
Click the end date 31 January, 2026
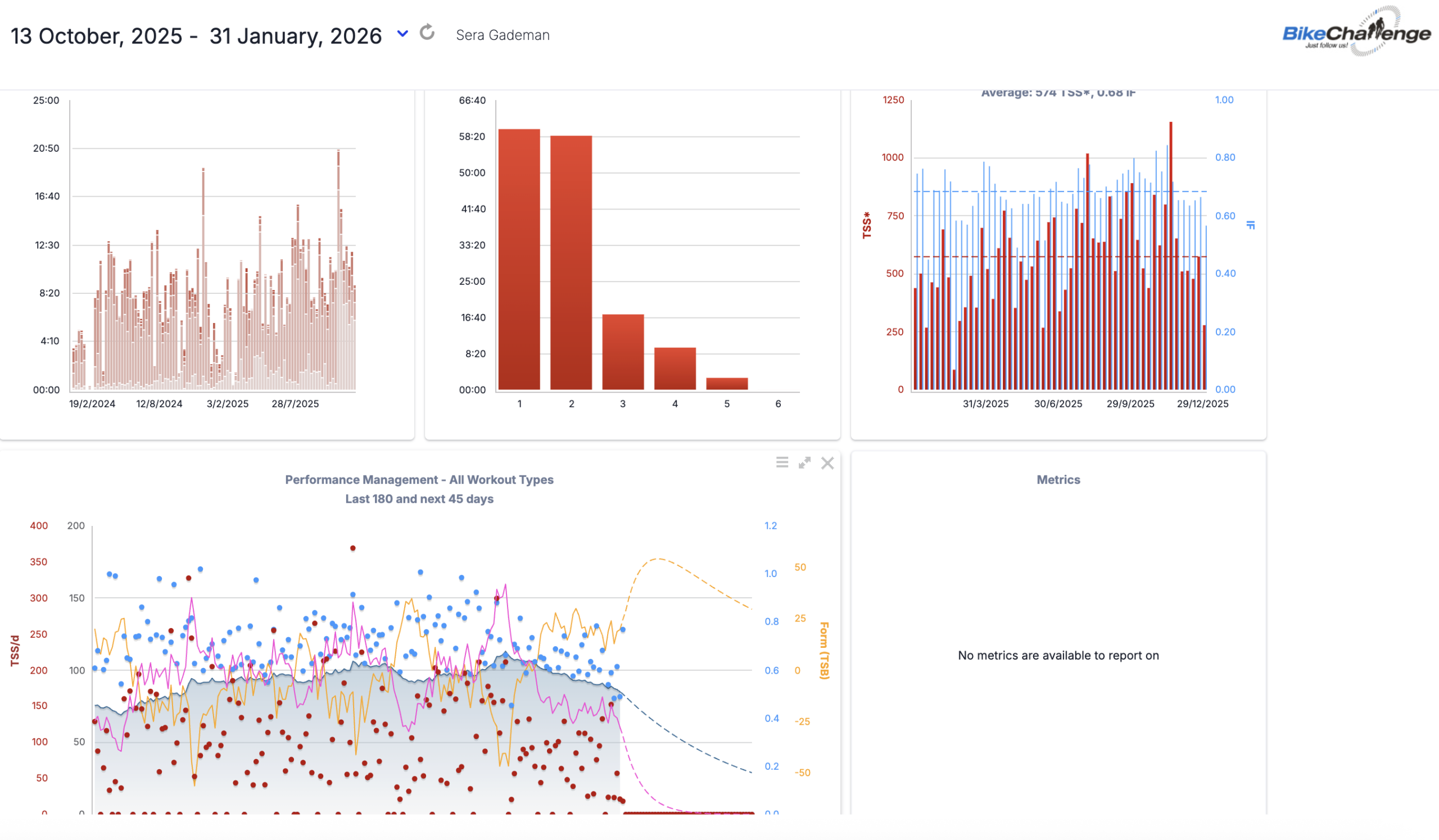[295, 36]
